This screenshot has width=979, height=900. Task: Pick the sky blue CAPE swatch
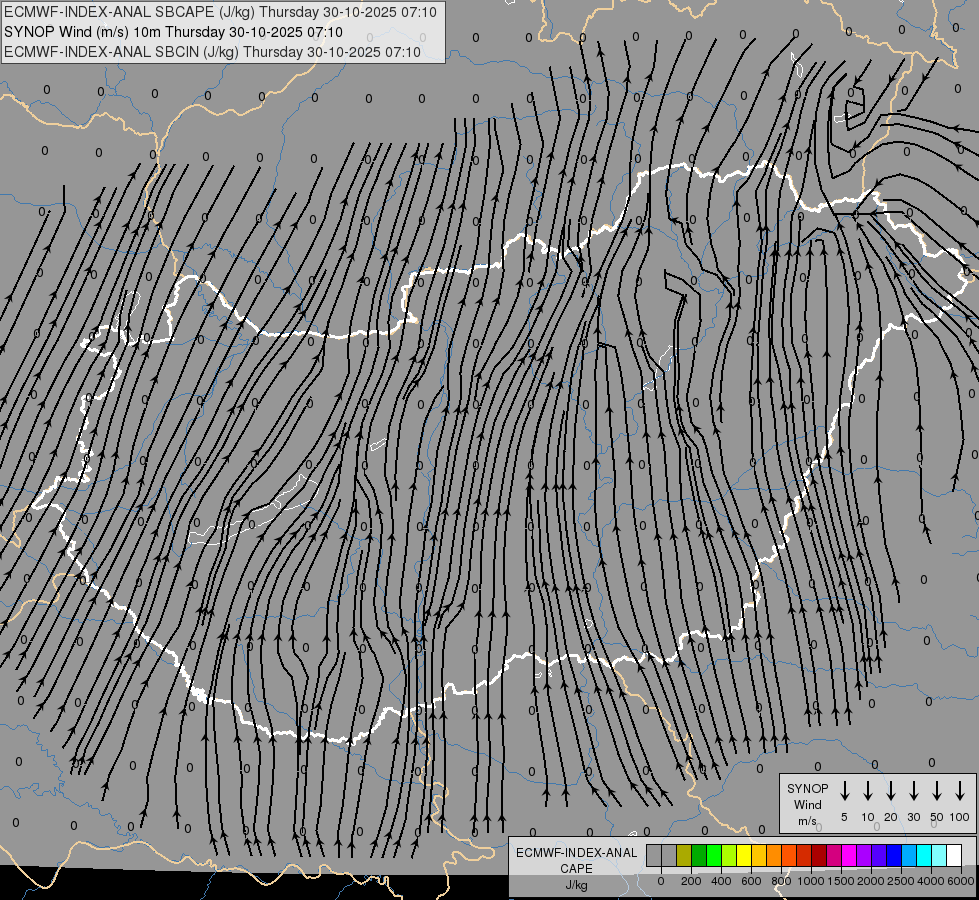click(x=908, y=855)
